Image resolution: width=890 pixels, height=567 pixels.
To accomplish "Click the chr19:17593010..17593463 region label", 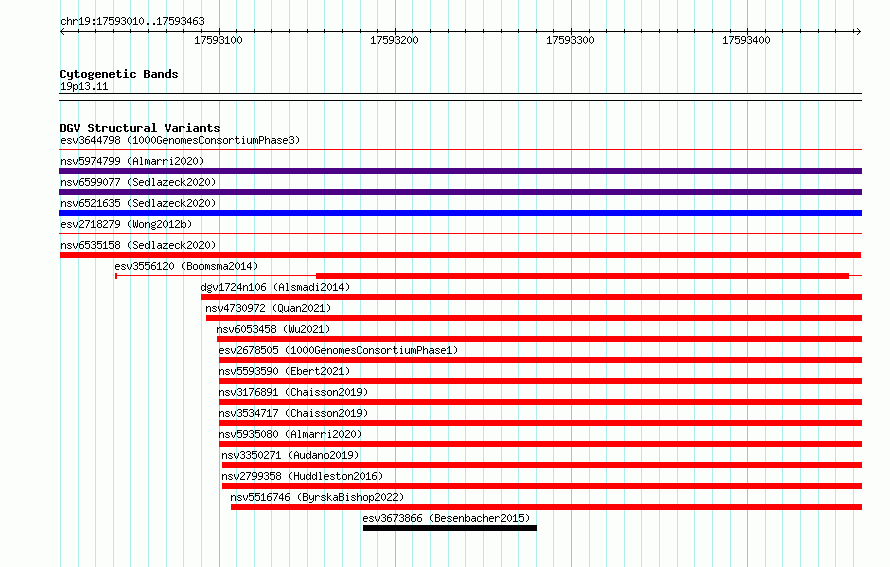I will tap(132, 22).
